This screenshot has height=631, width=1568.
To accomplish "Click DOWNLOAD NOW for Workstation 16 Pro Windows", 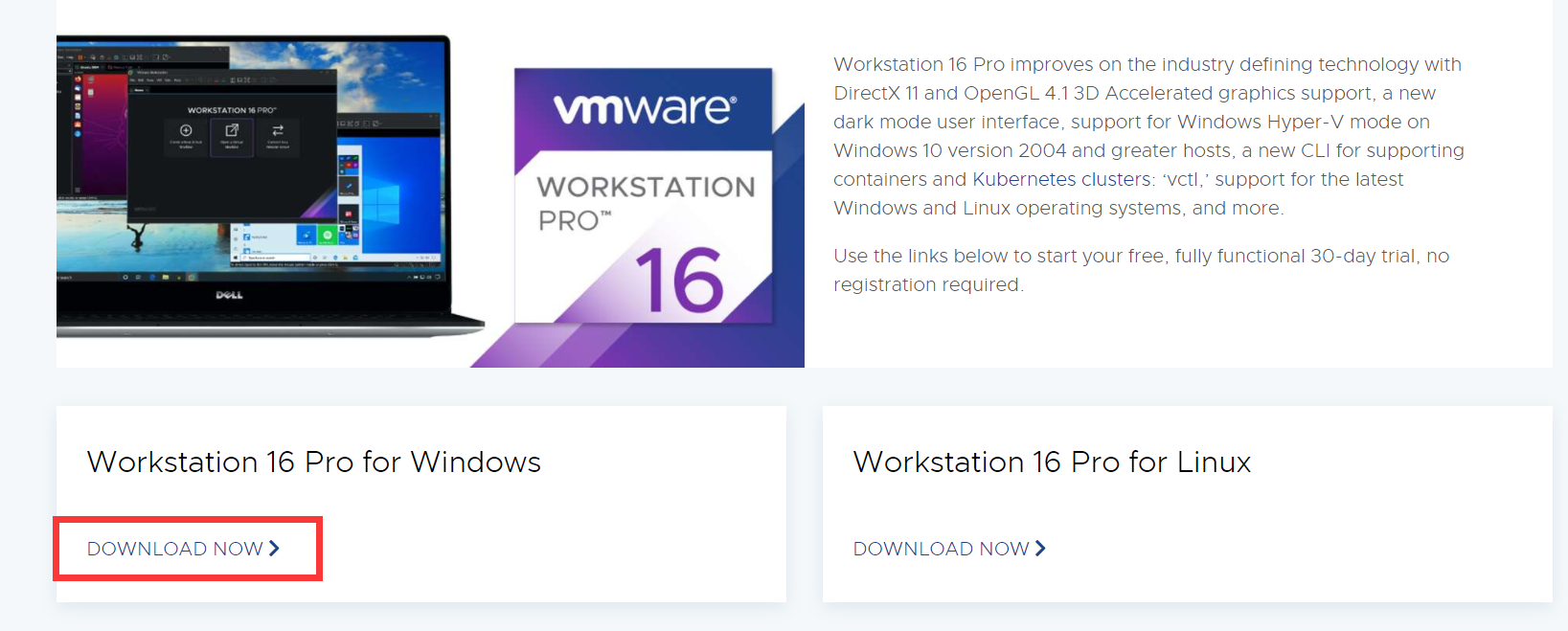I will click(183, 549).
